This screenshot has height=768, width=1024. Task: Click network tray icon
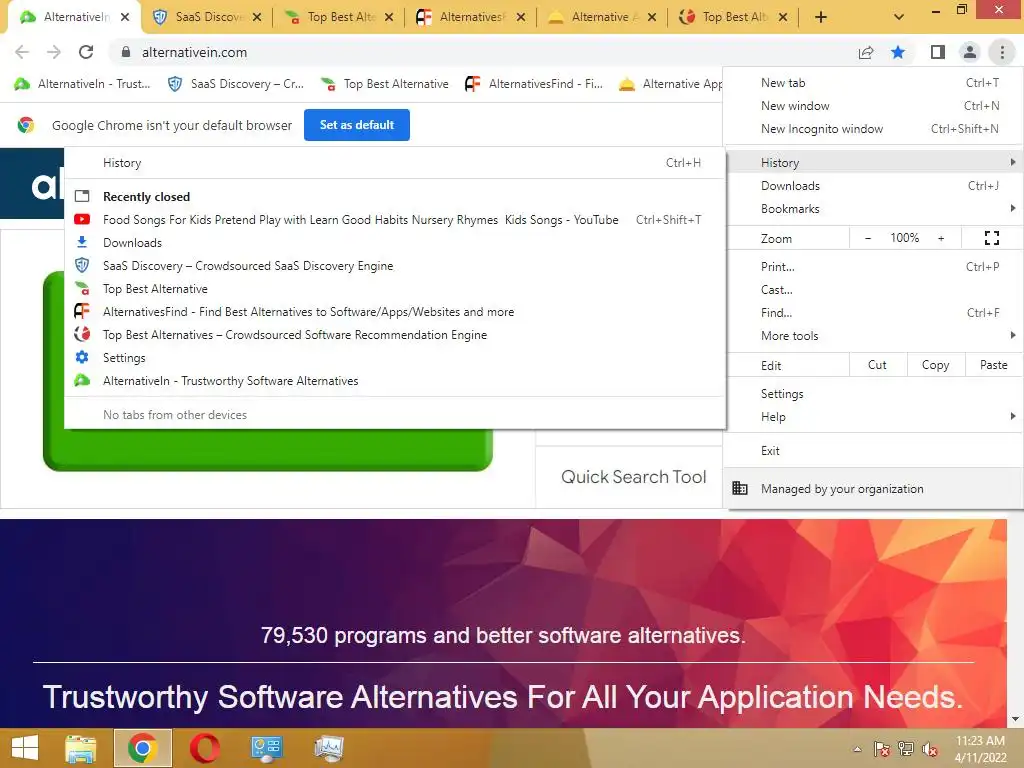[906, 749]
